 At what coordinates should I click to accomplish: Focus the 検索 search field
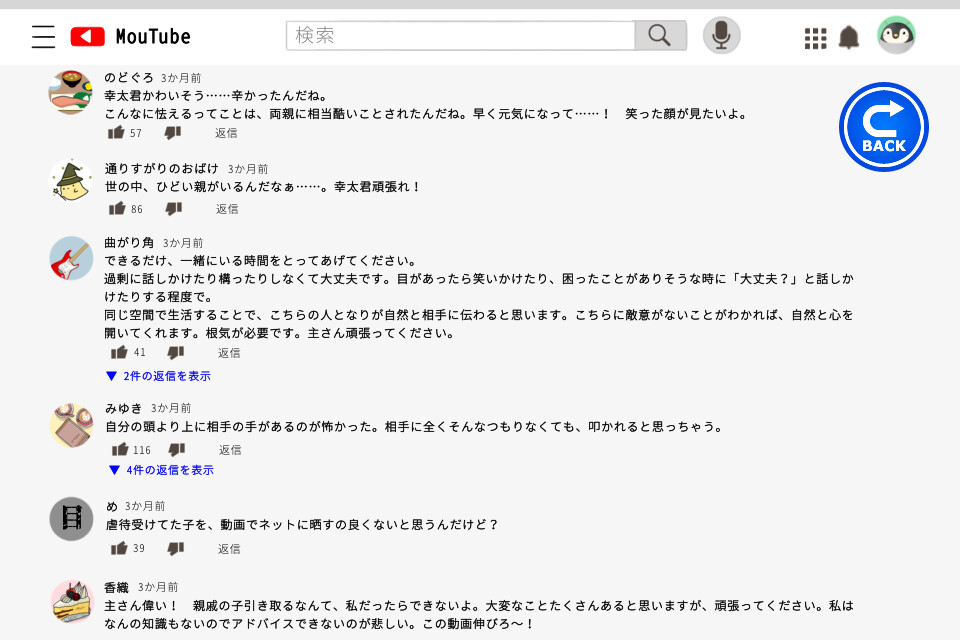point(460,36)
